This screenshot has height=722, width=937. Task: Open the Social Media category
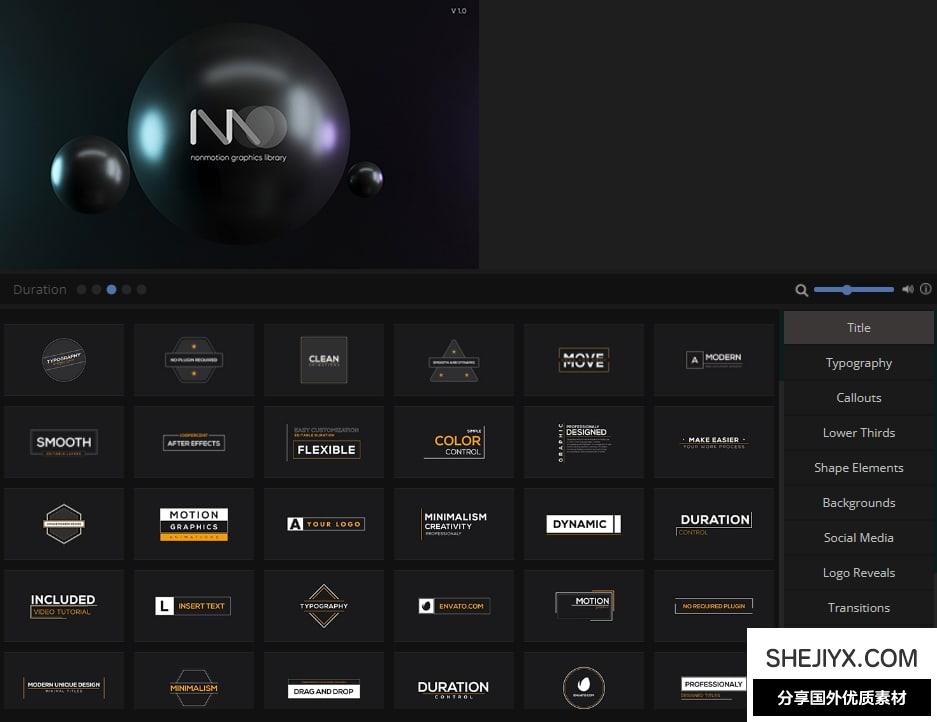point(858,538)
